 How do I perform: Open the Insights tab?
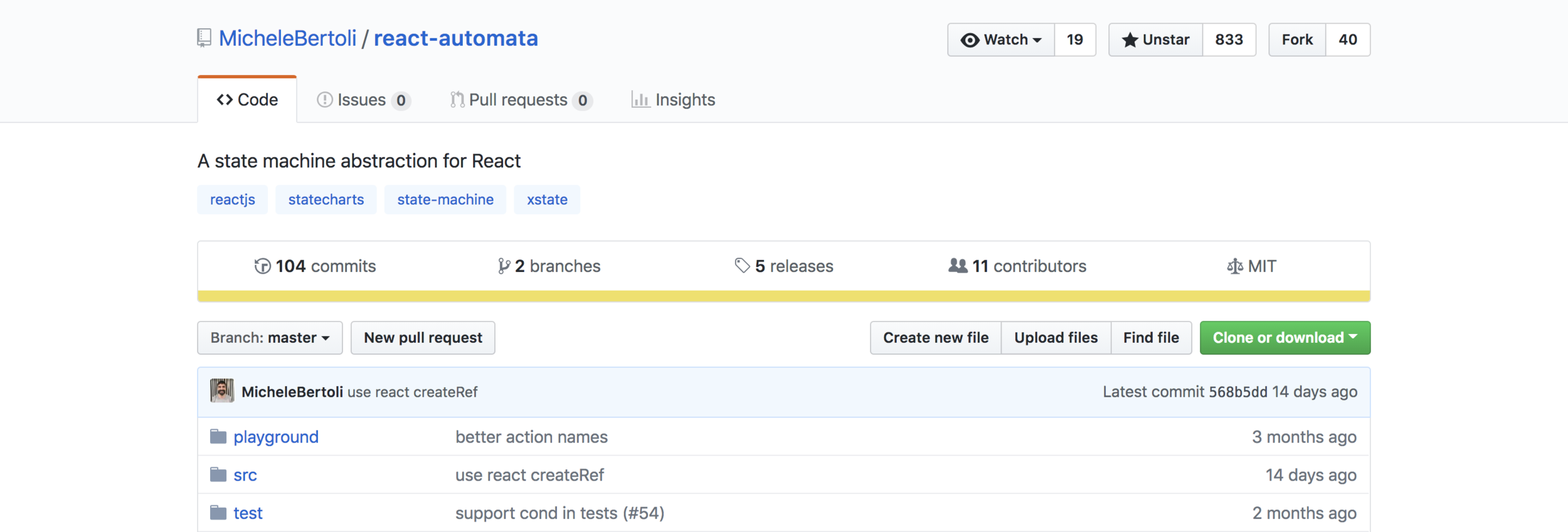tap(673, 100)
